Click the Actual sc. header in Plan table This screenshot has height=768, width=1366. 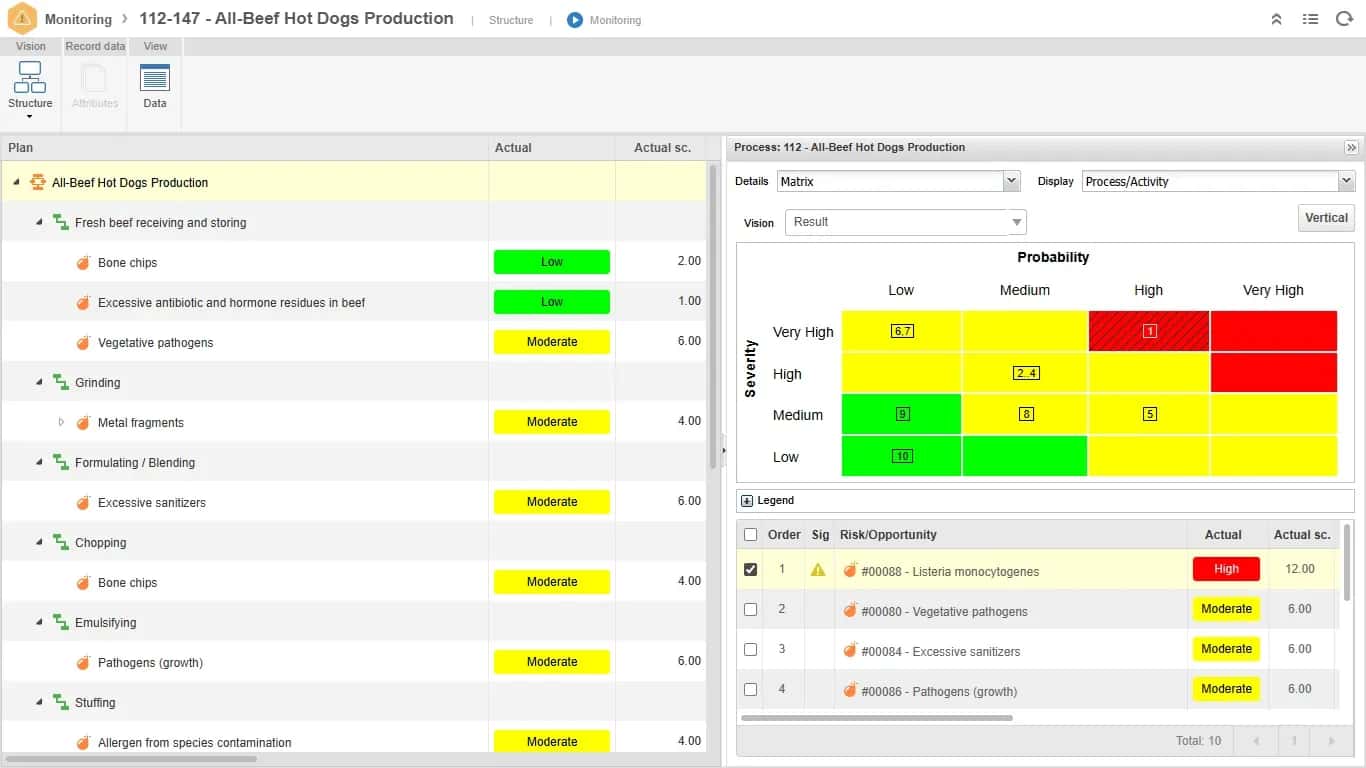click(x=662, y=147)
